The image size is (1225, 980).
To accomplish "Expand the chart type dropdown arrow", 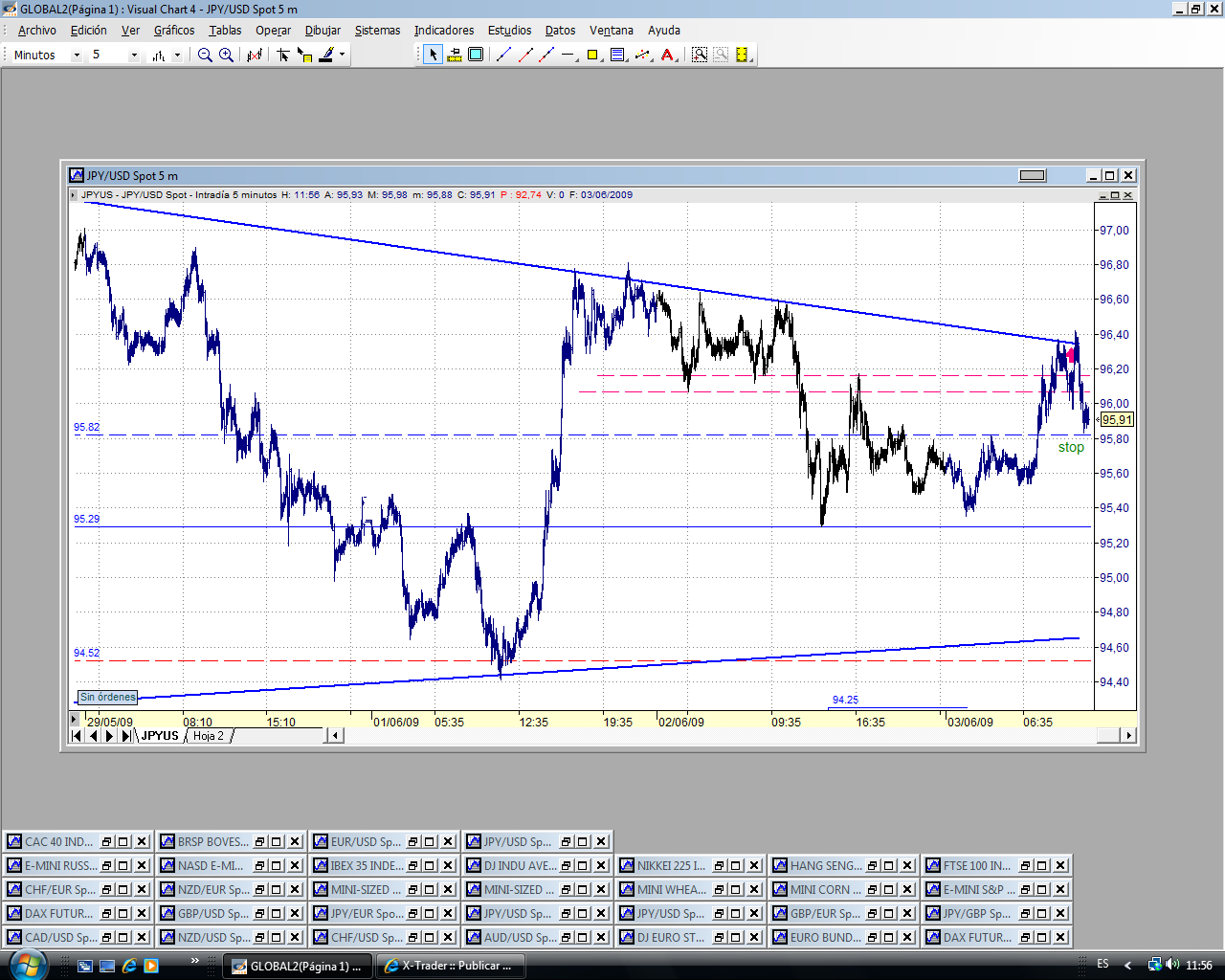I will 177,56.
